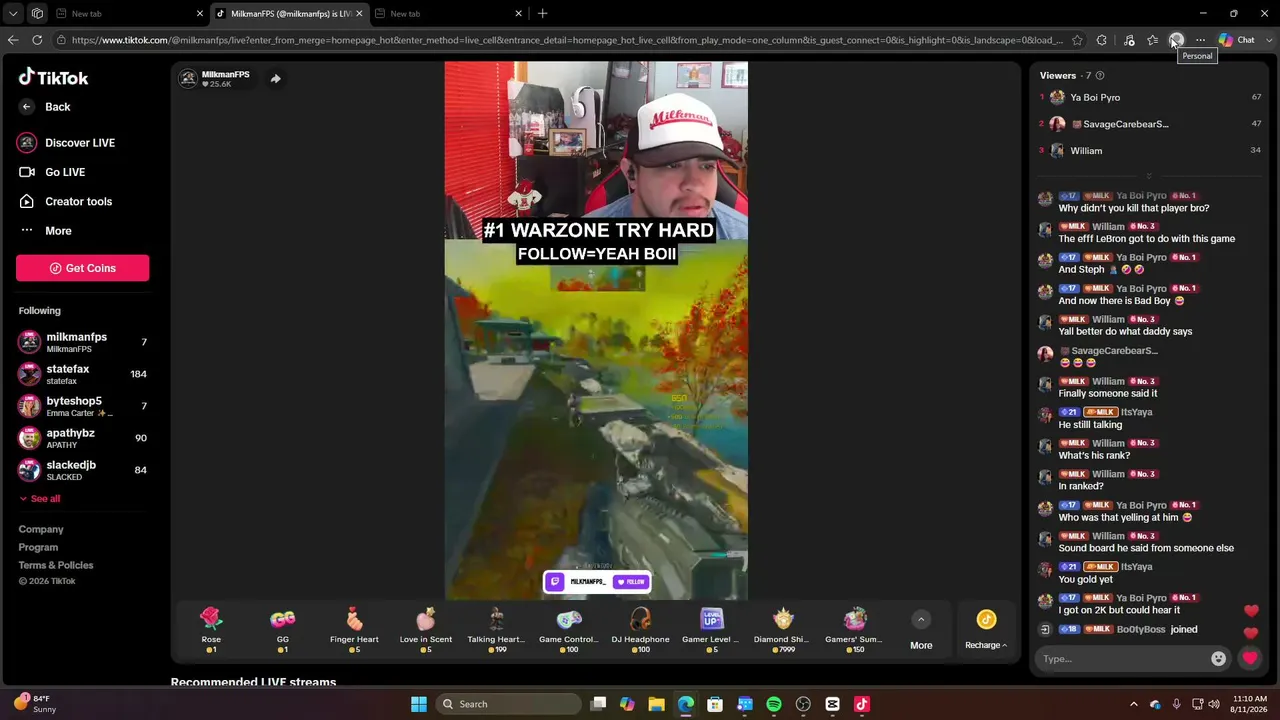Open the favorites list icon
1280x720 pixels.
click(x=1152, y=40)
